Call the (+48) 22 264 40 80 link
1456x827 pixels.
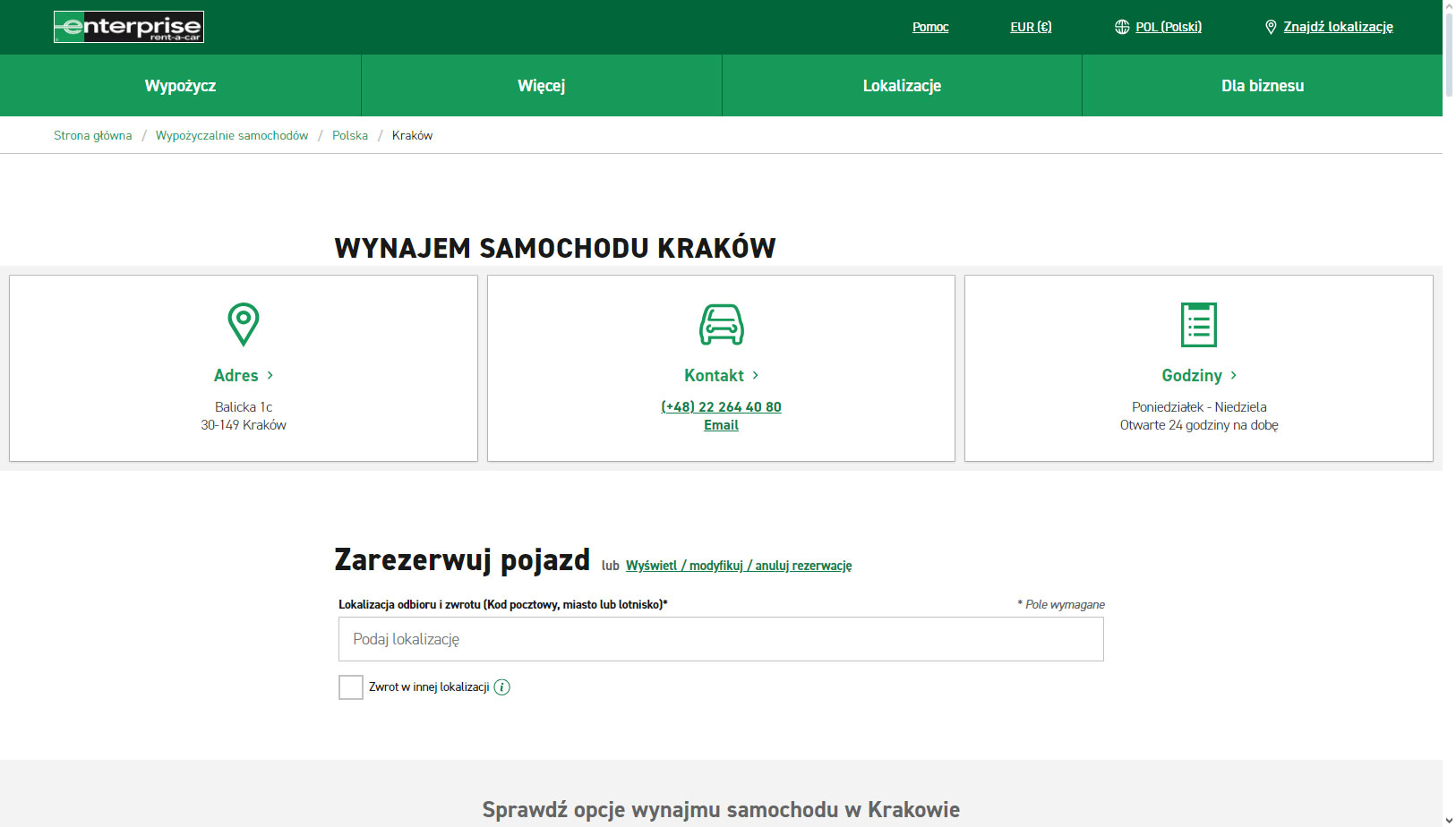coord(721,406)
